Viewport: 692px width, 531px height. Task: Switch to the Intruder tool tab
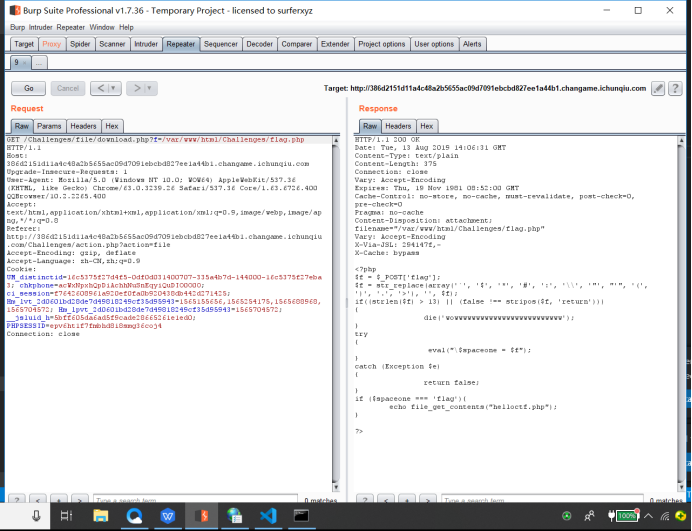click(x=146, y=44)
